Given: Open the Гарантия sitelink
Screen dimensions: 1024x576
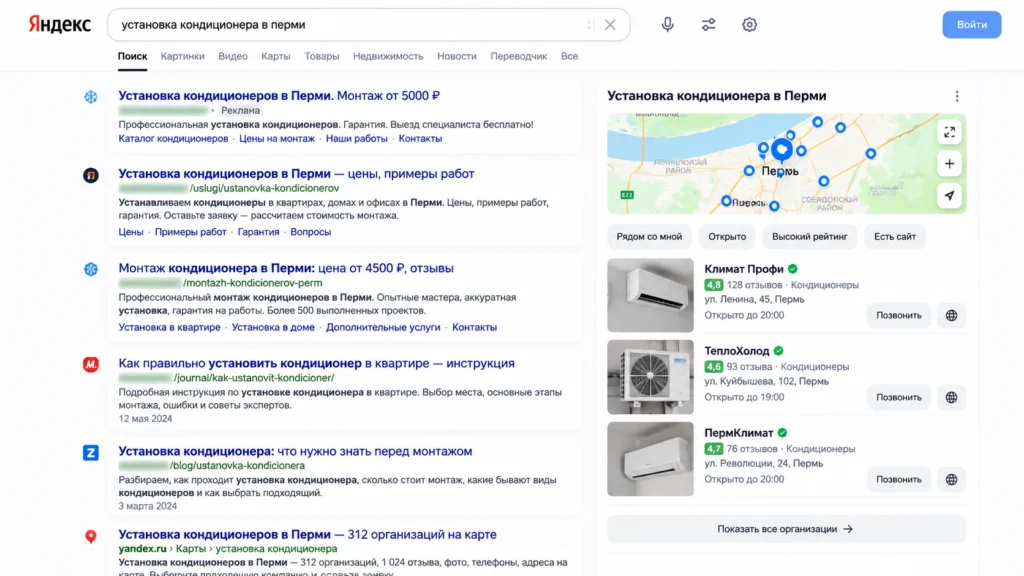Looking at the screenshot, I should coord(259,232).
